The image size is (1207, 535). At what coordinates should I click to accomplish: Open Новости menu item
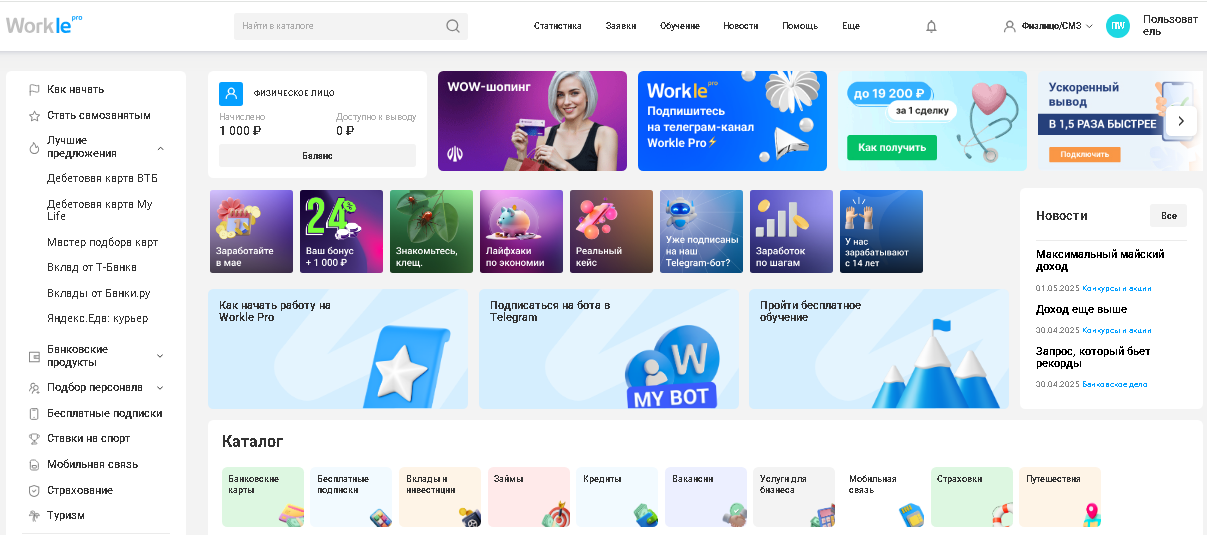tap(741, 26)
